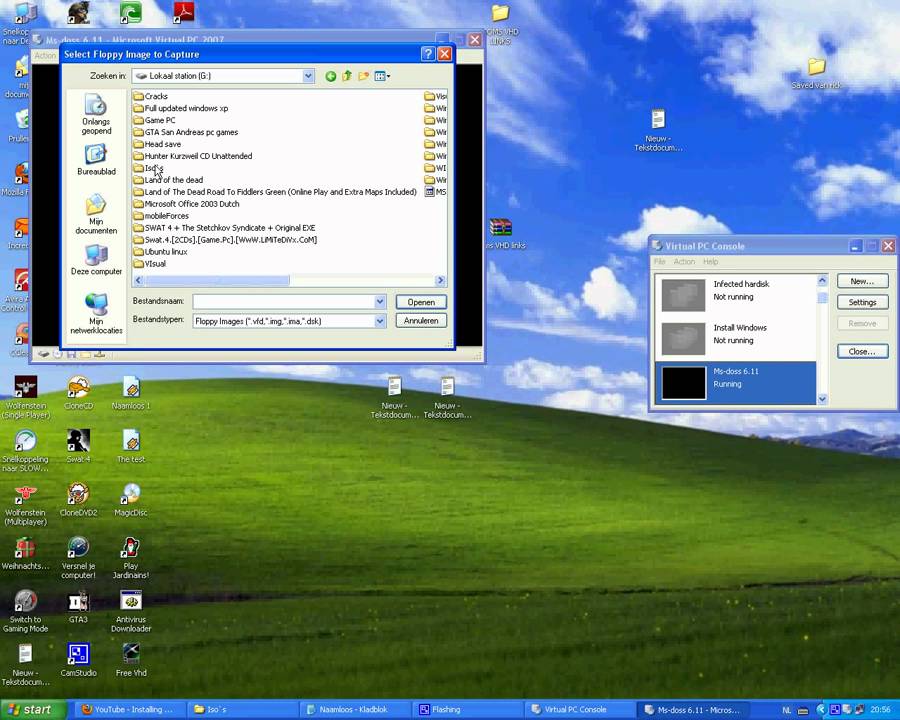Switch to Virtual PC Console taskbar item
This screenshot has width=900, height=720.
coord(580,710)
